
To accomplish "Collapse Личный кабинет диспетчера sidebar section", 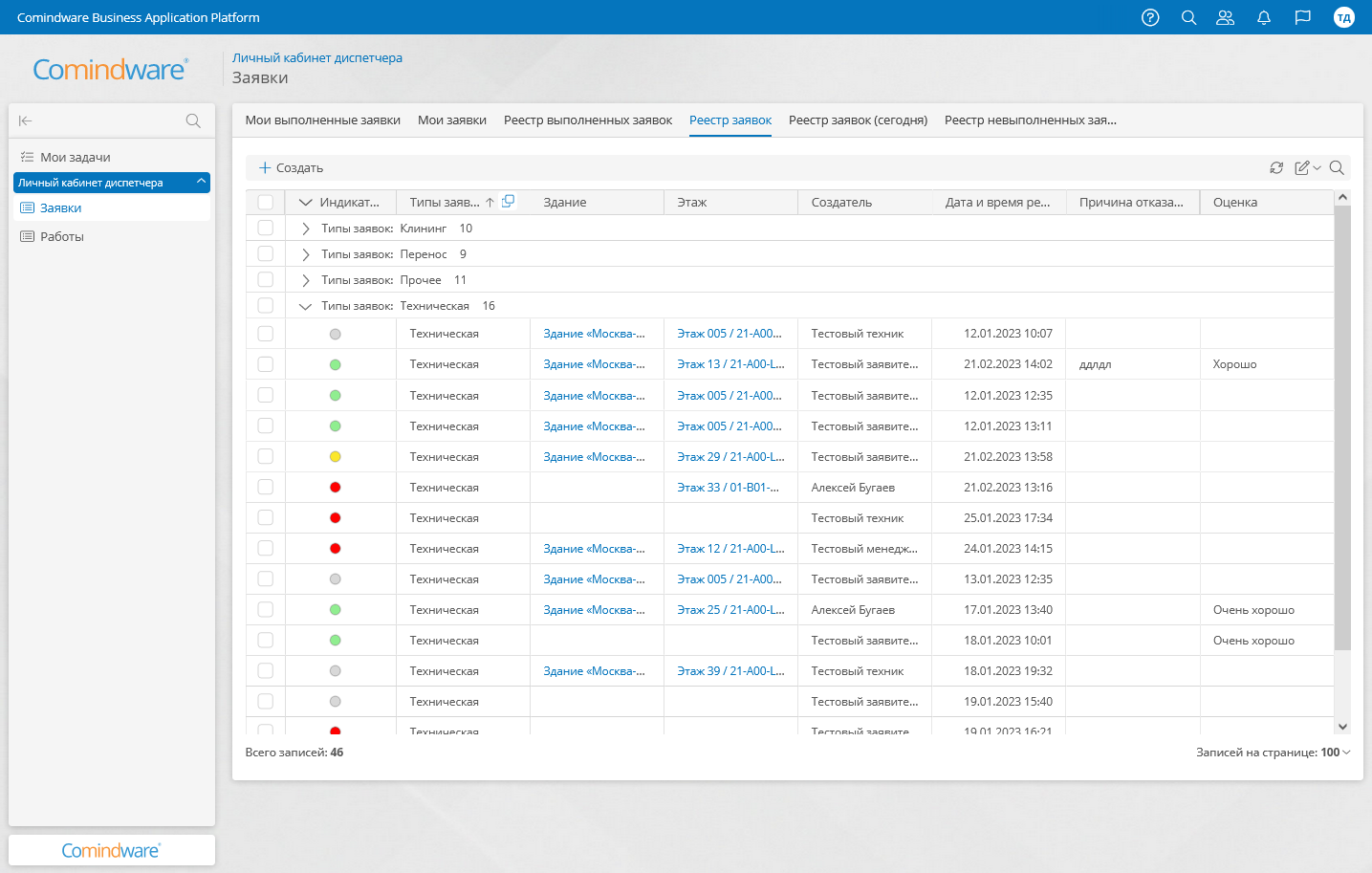I will pos(201,182).
